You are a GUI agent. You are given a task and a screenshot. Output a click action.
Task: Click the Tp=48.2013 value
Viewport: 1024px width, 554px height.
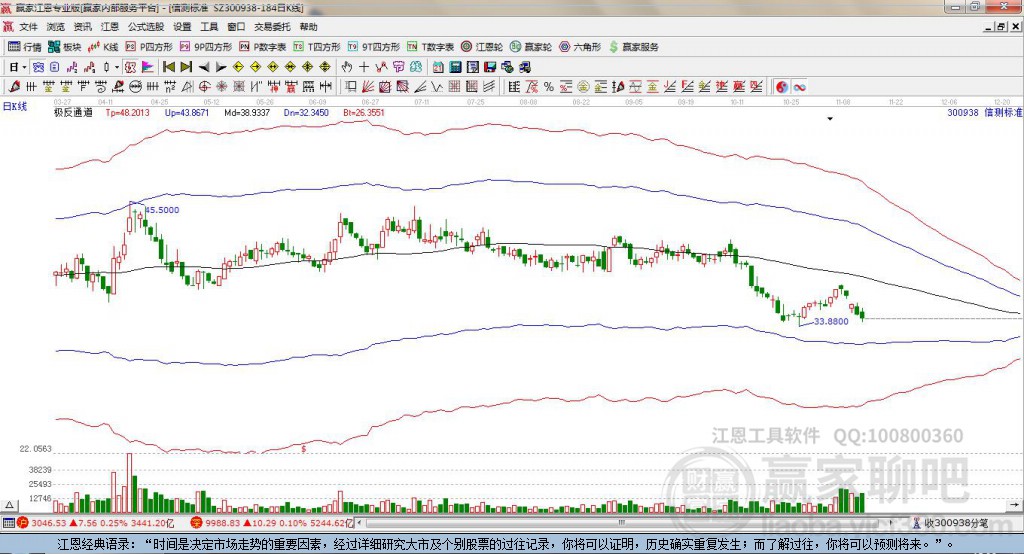pos(127,112)
